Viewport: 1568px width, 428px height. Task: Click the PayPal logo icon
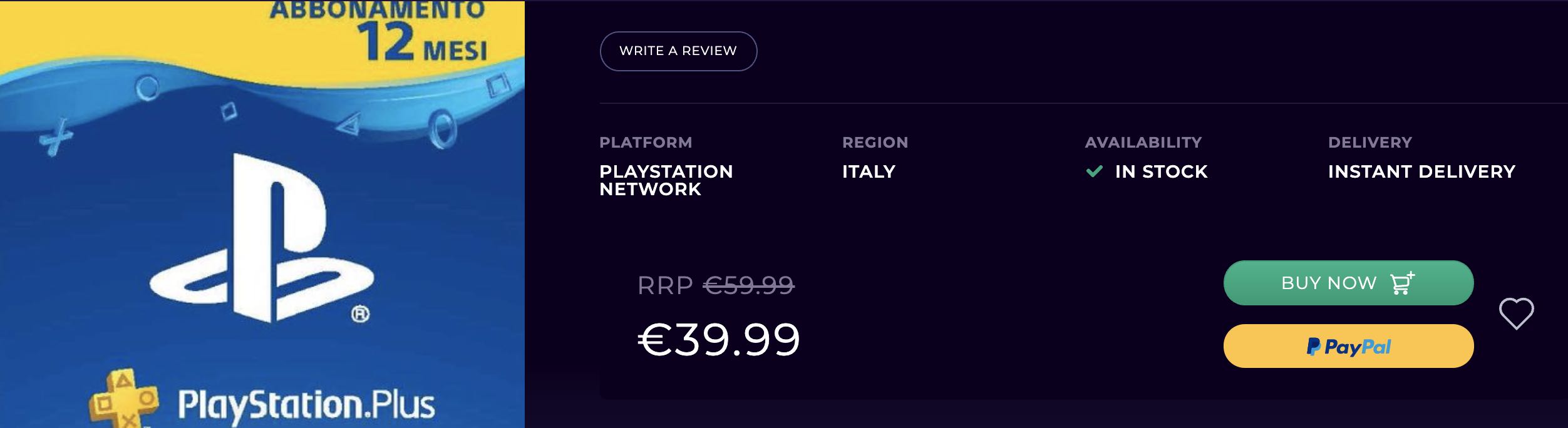click(x=1313, y=347)
